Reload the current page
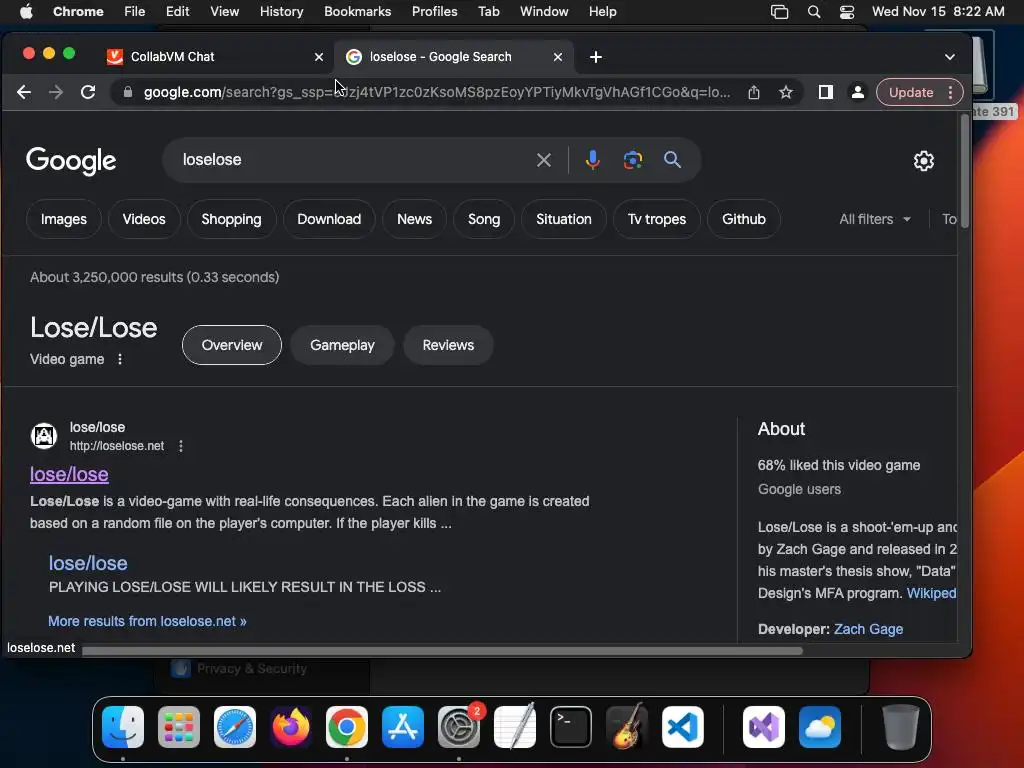Screen dimensions: 1024x768 coord(88,92)
